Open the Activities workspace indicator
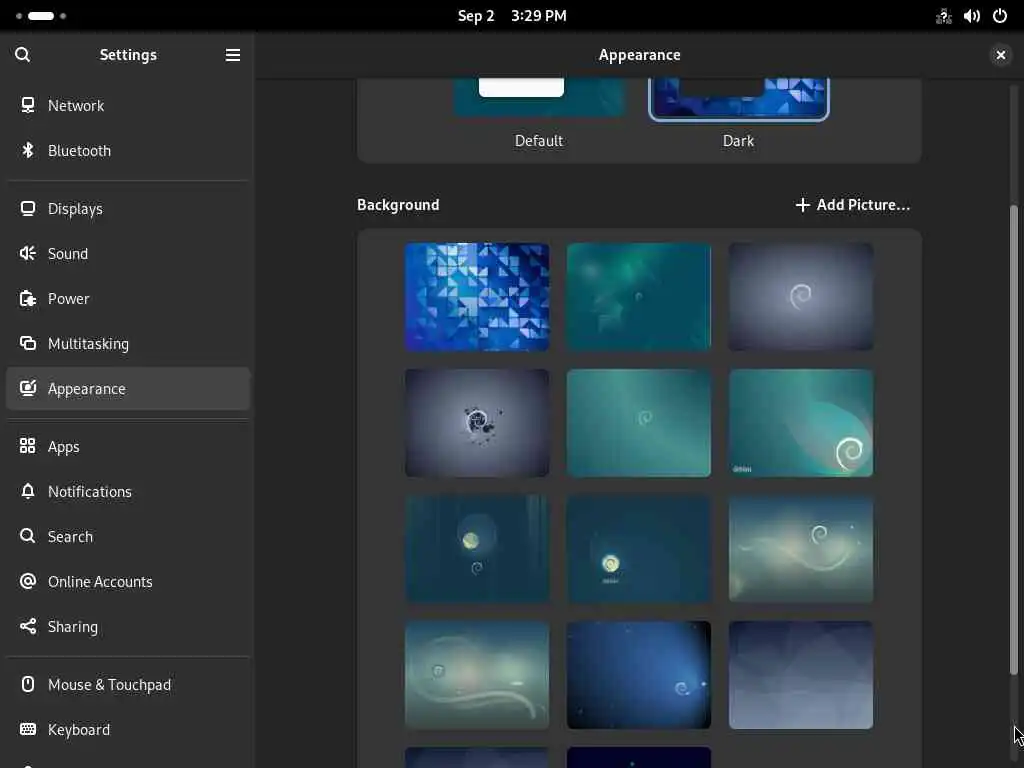The image size is (1024, 768). [40, 16]
